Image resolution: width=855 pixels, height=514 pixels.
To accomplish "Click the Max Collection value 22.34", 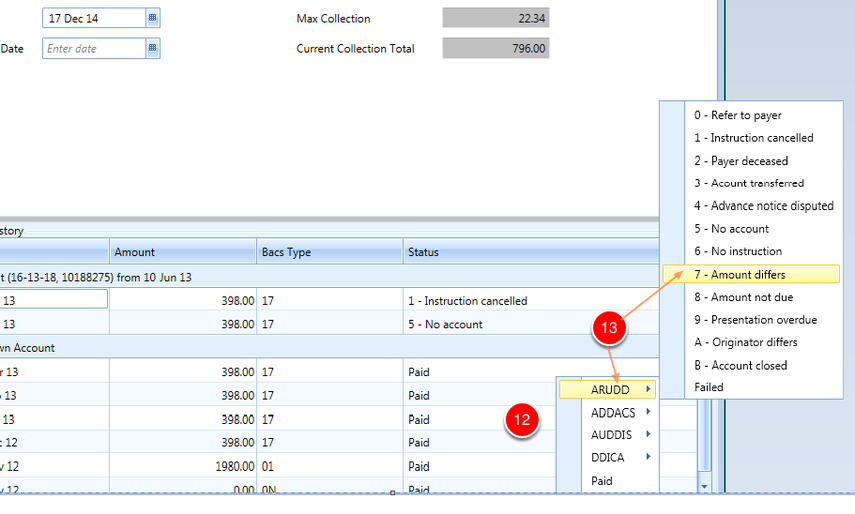I will pyautogui.click(x=496, y=18).
